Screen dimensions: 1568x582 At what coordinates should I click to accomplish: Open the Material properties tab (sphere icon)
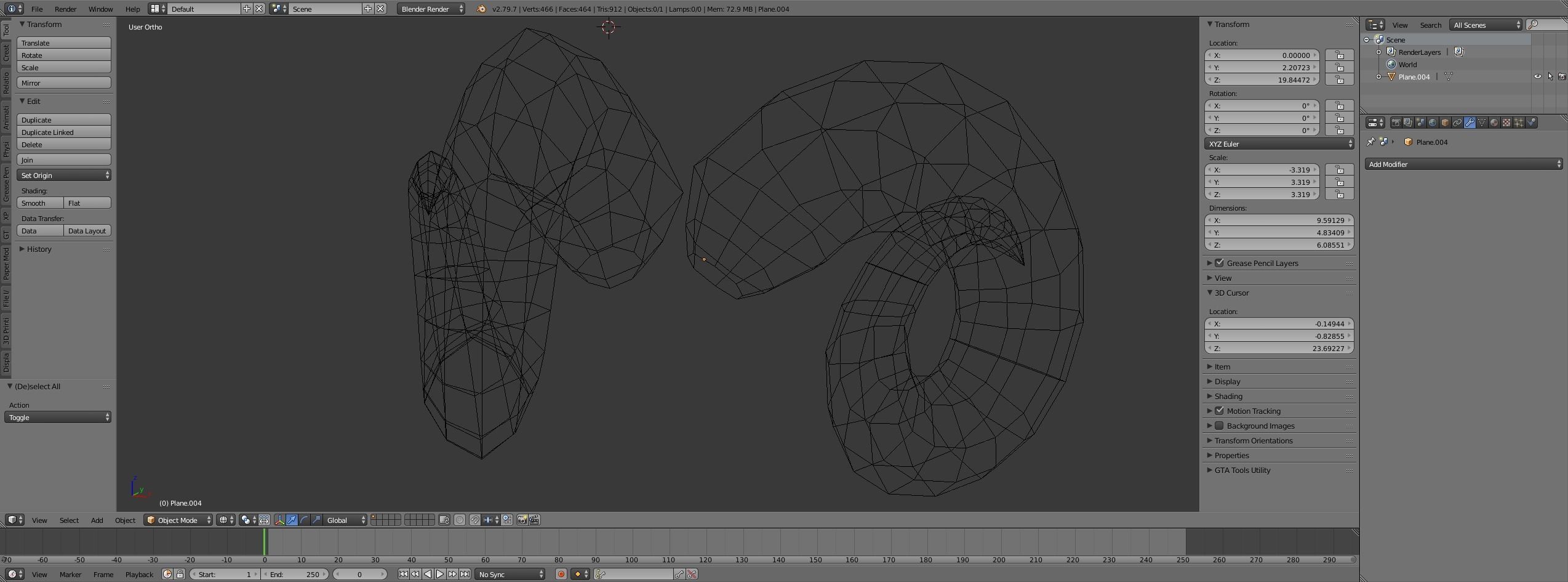[1494, 123]
